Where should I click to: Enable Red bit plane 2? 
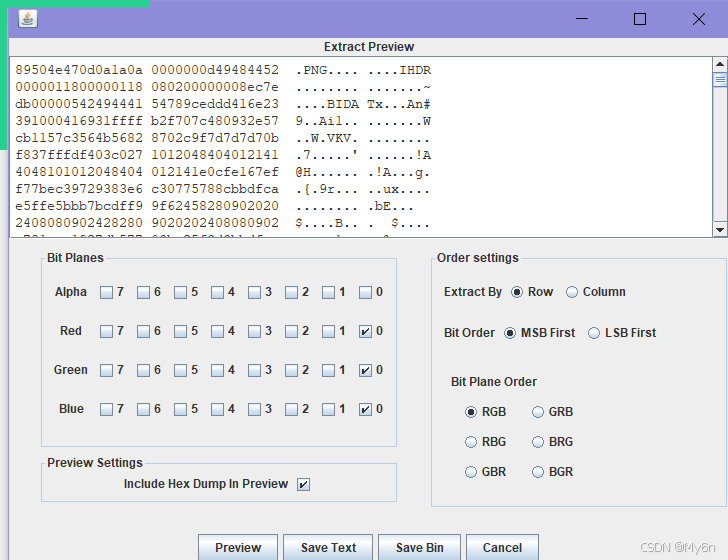point(292,331)
